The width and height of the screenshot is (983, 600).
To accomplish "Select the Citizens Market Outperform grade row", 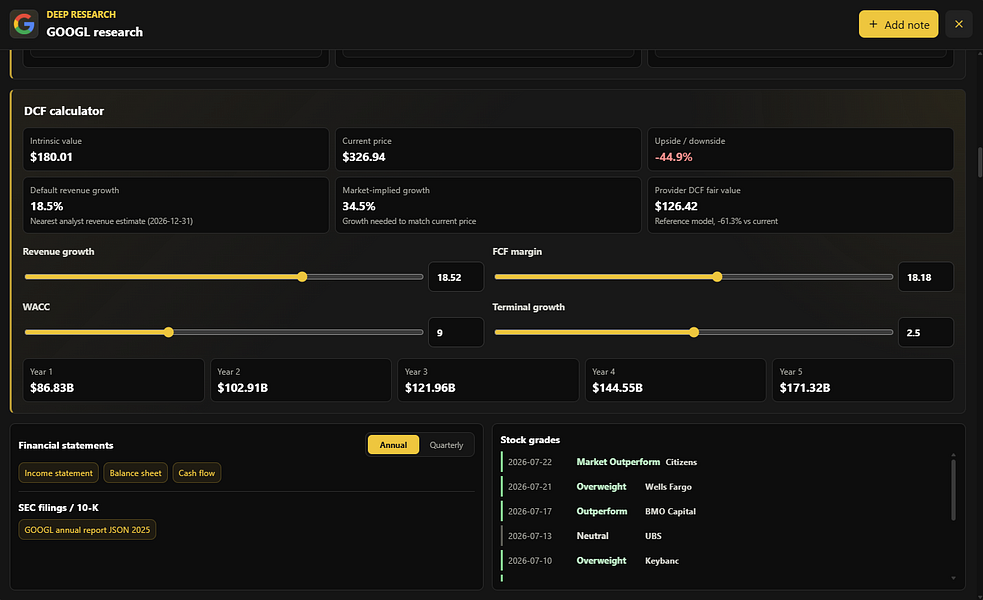I will (724, 462).
